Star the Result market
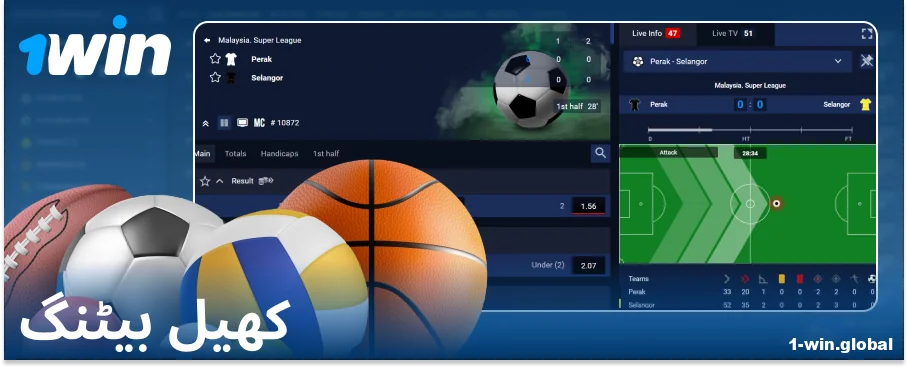Screen dimensions: 908x368 coord(204,181)
